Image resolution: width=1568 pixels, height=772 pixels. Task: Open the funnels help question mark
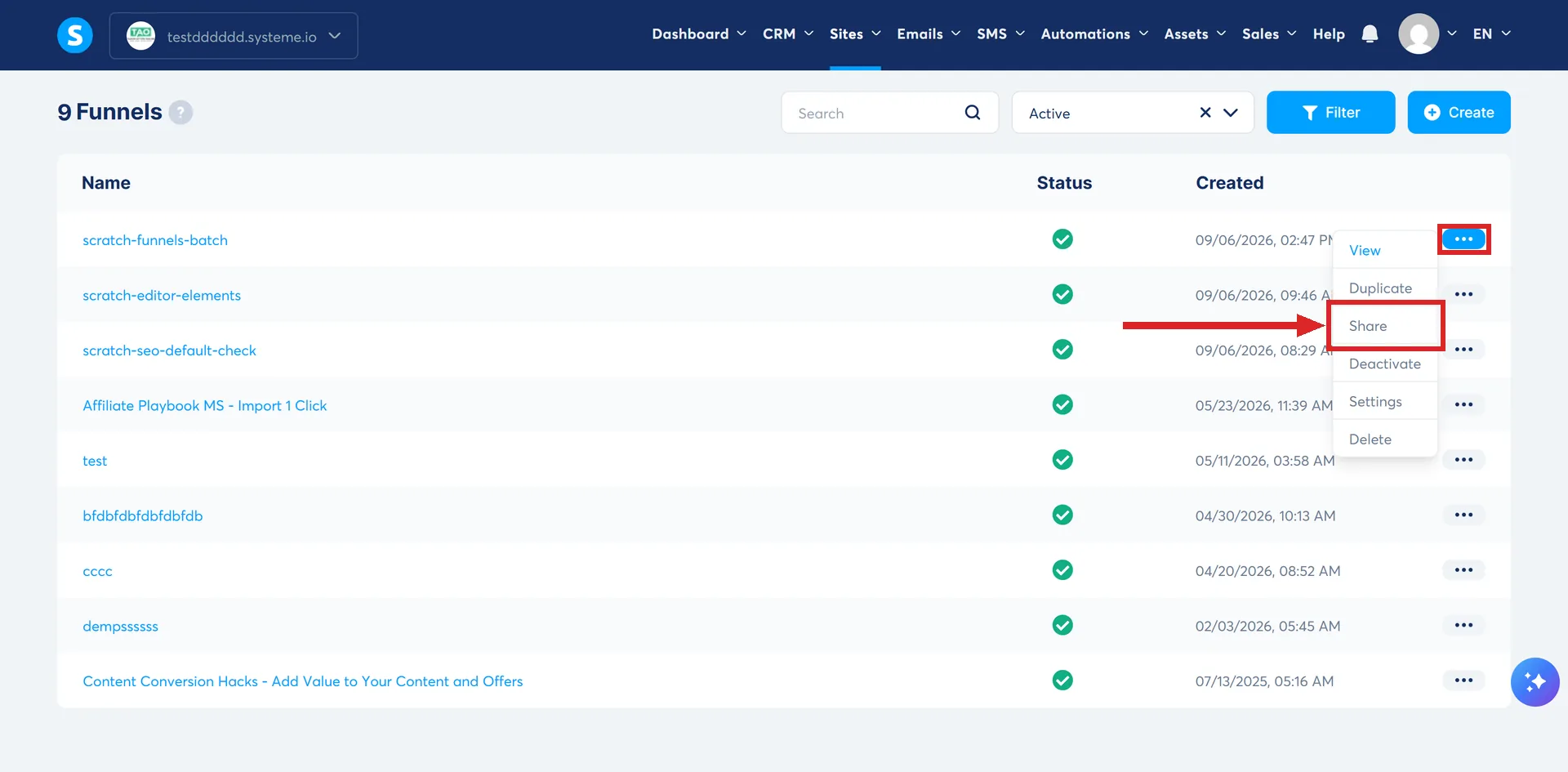pos(180,112)
